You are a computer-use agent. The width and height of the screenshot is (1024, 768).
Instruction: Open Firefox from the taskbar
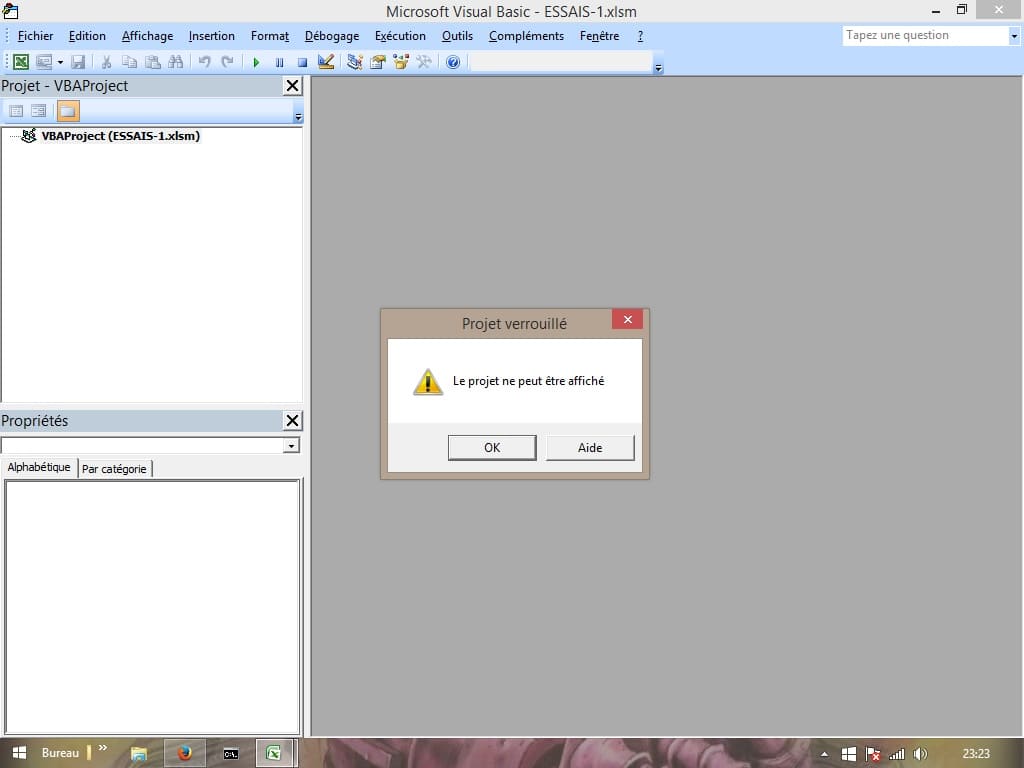(x=184, y=753)
